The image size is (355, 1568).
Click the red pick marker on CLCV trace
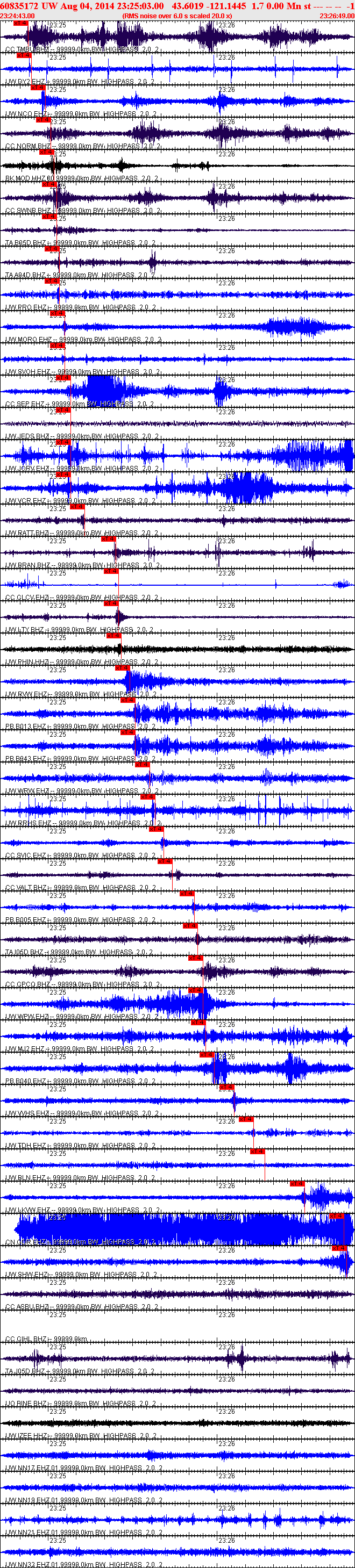[110, 571]
